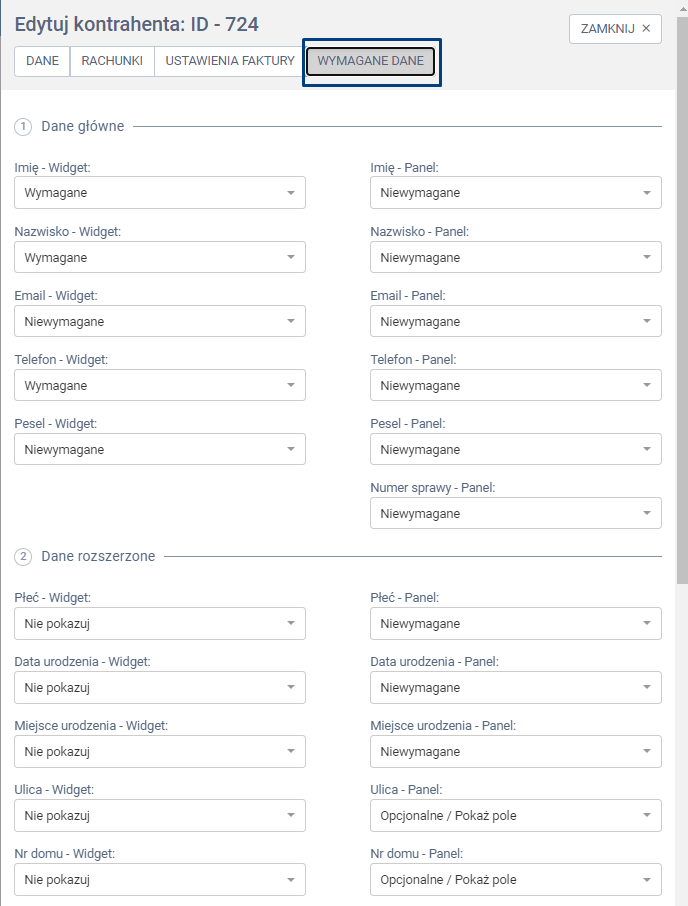Open the Ulica - Panel dropdown
Viewport: 688px width, 906px height.
click(515, 816)
